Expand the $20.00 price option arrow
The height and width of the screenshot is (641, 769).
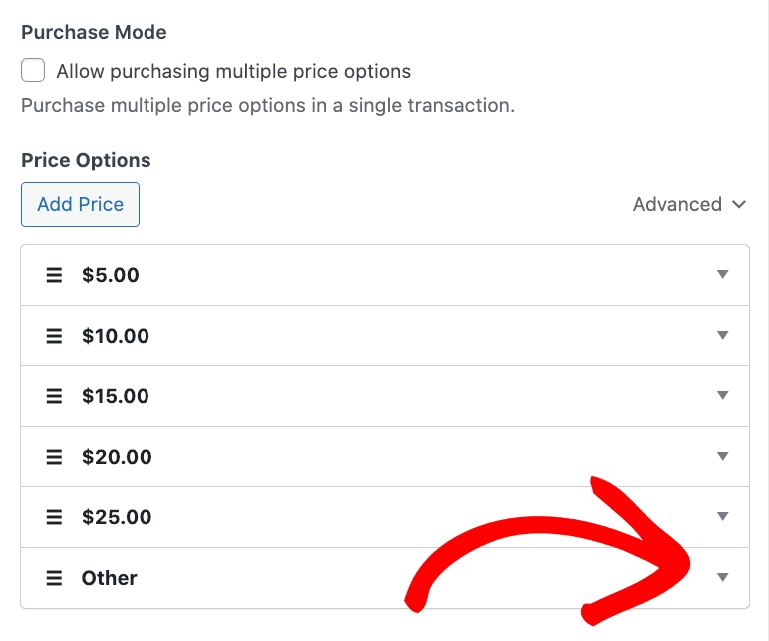click(x=723, y=456)
